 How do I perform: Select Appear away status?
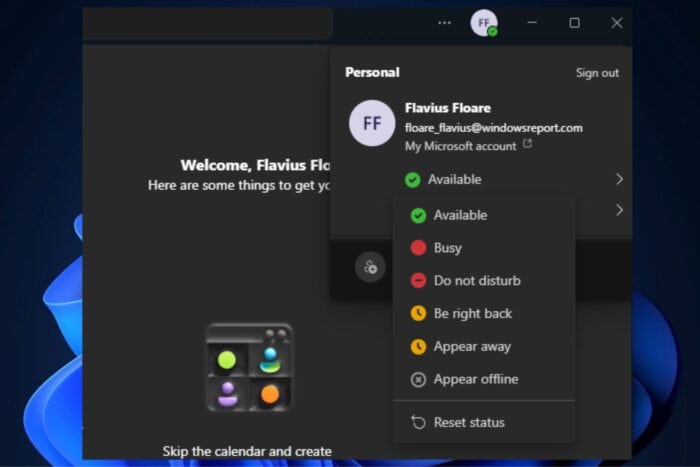coord(483,346)
